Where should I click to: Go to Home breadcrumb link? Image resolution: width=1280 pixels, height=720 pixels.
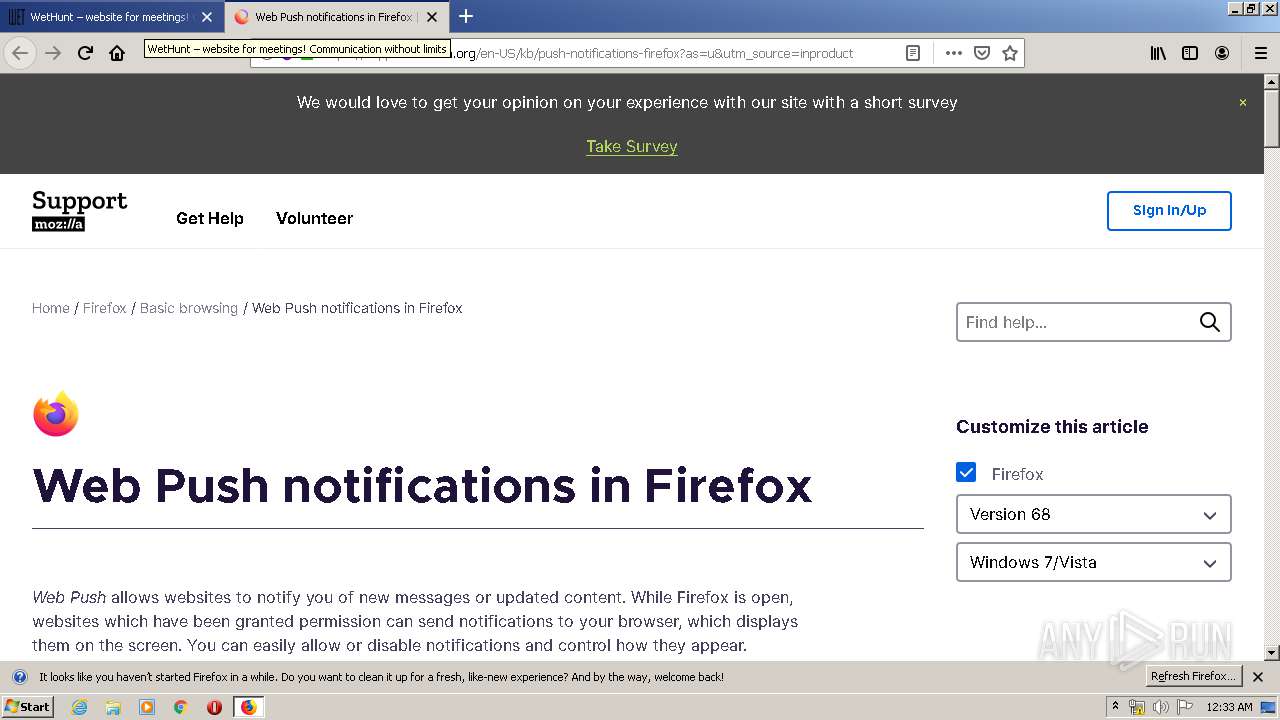[51, 308]
